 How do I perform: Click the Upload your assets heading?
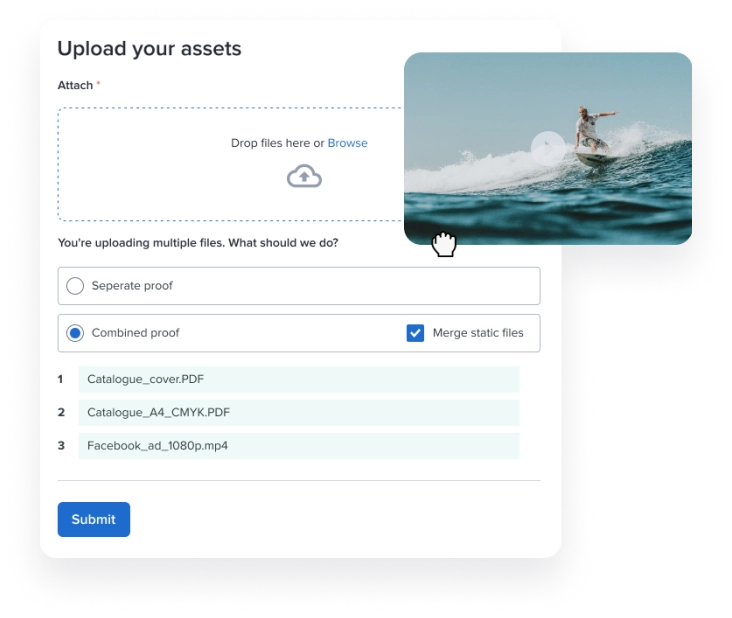click(149, 49)
